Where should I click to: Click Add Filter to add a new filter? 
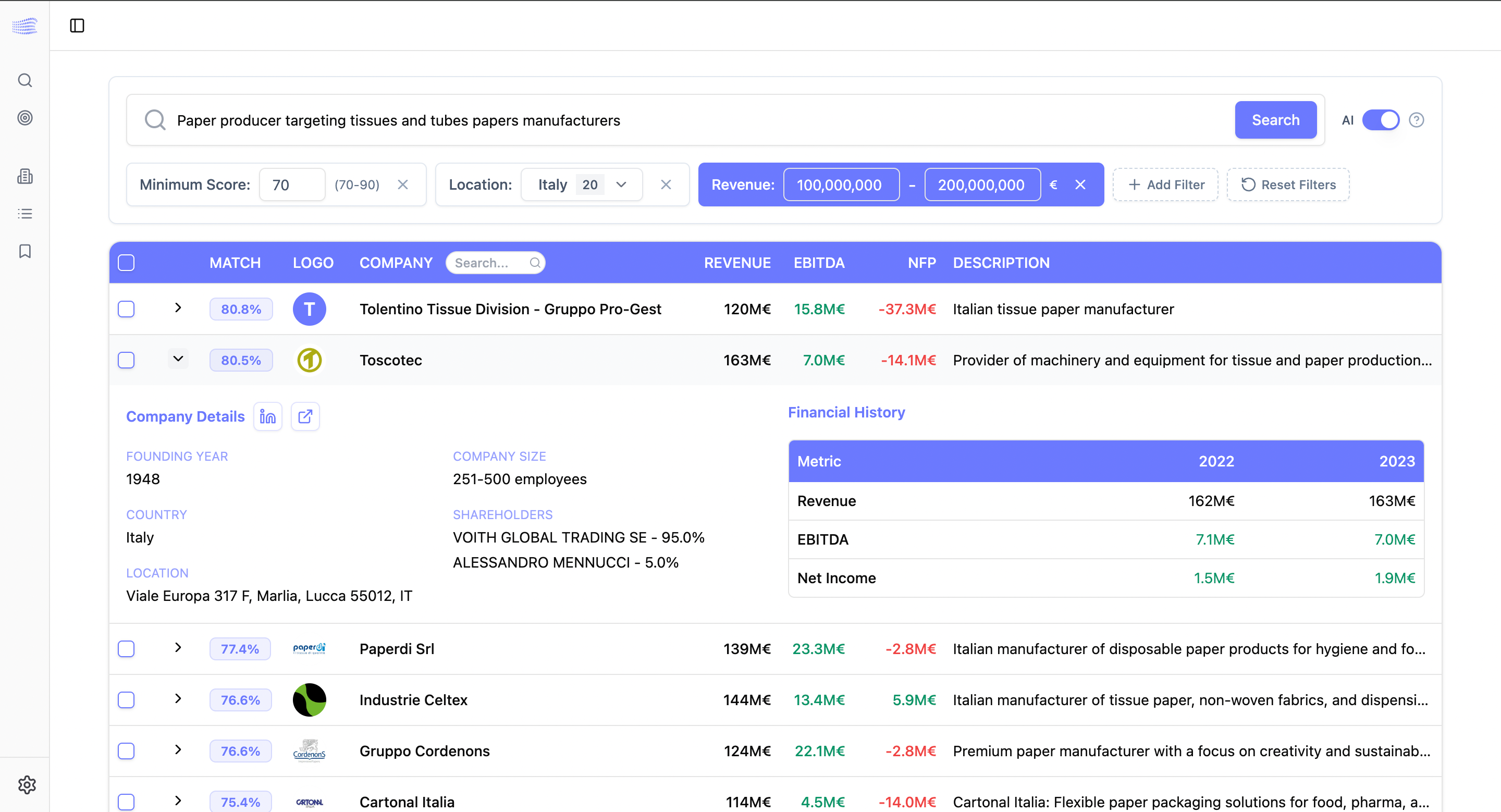pos(1165,184)
